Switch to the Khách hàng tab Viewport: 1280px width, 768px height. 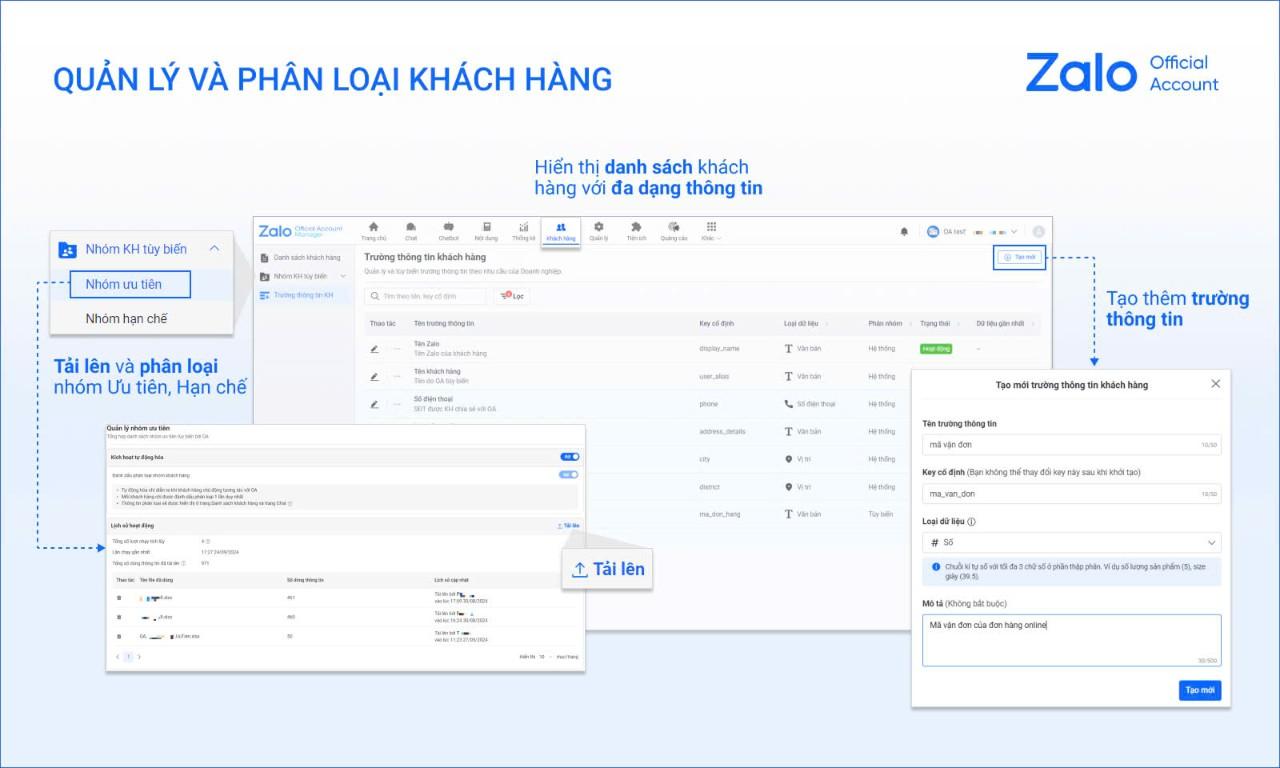click(560, 231)
